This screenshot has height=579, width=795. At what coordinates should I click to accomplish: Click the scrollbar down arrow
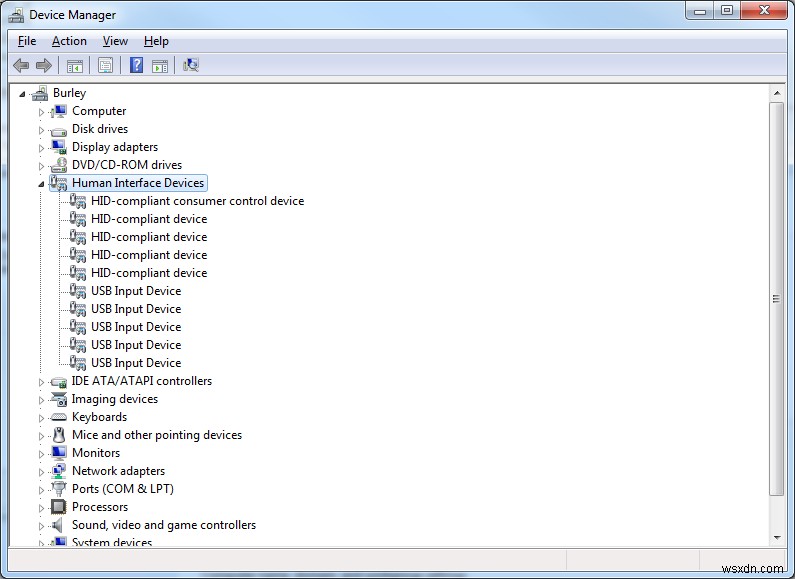click(x=777, y=537)
